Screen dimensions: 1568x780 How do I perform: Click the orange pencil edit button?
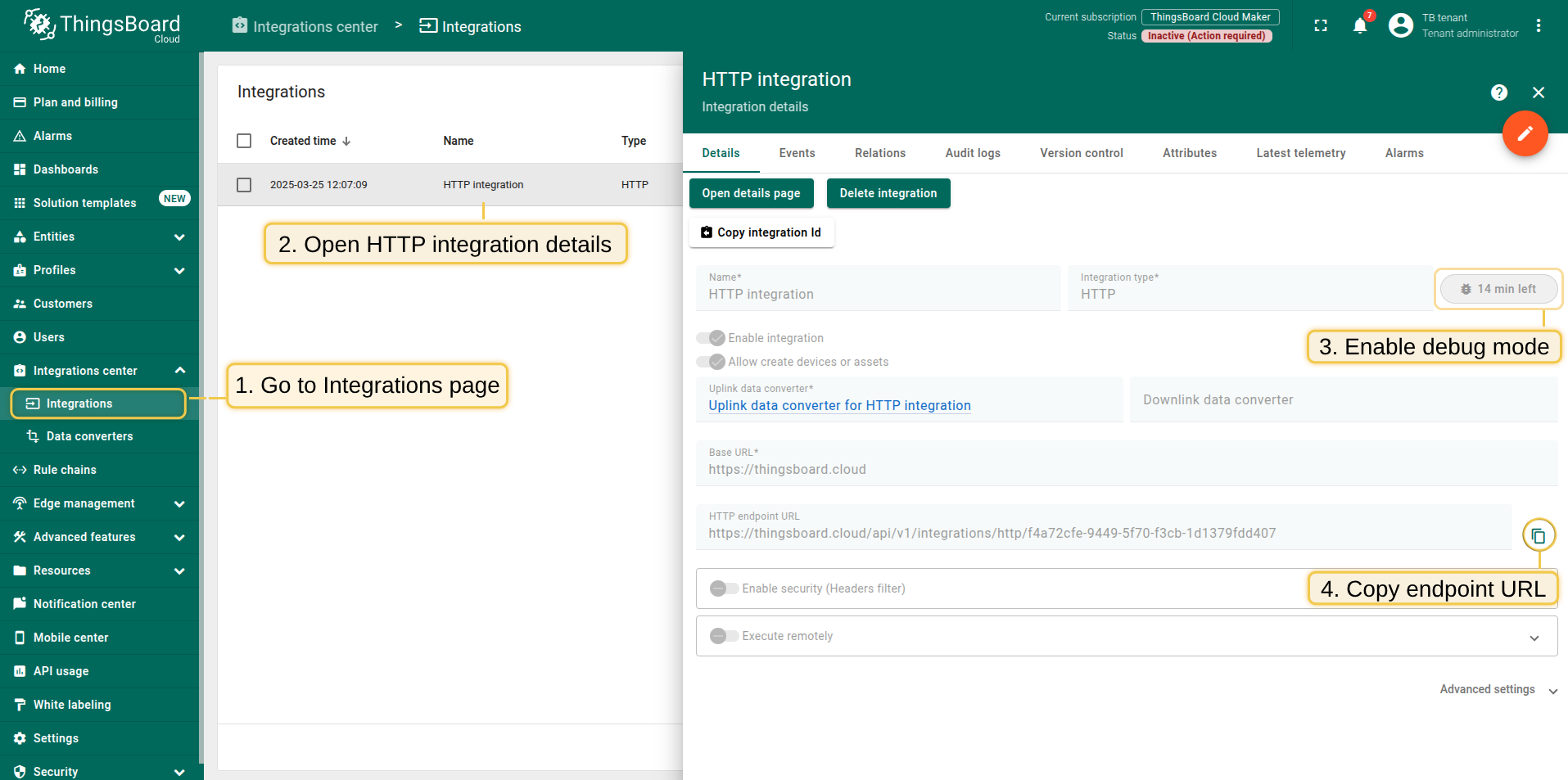click(1524, 133)
